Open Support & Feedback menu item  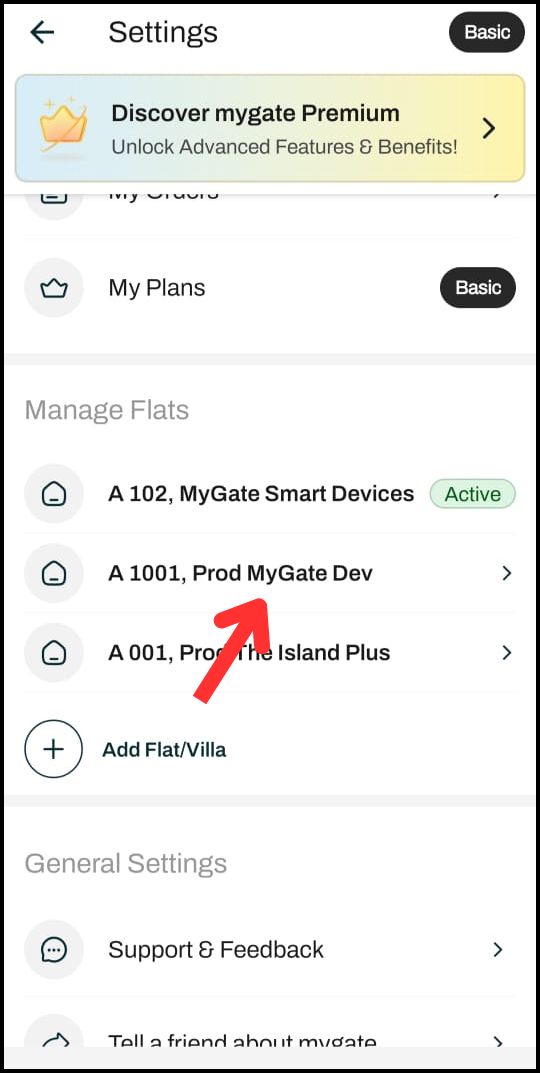tap(270, 949)
